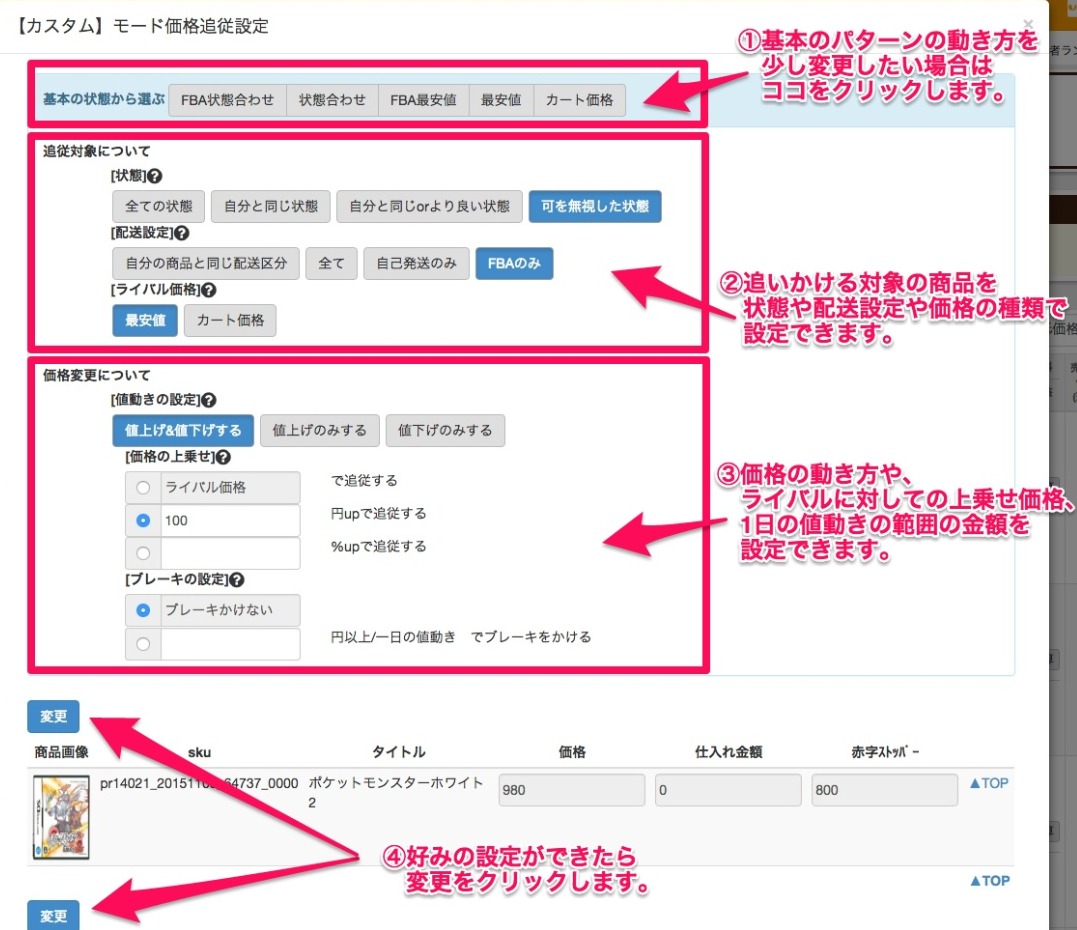
Task: Choose the ブレーキかけない radio option
Action: (x=143, y=610)
